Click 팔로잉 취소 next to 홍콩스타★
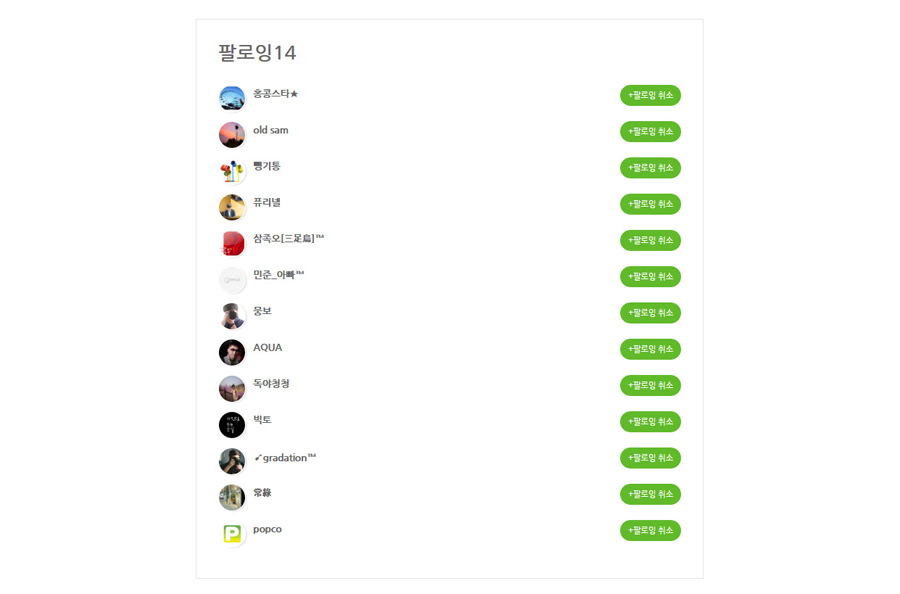Screen dimensions: 900x594 point(650,95)
